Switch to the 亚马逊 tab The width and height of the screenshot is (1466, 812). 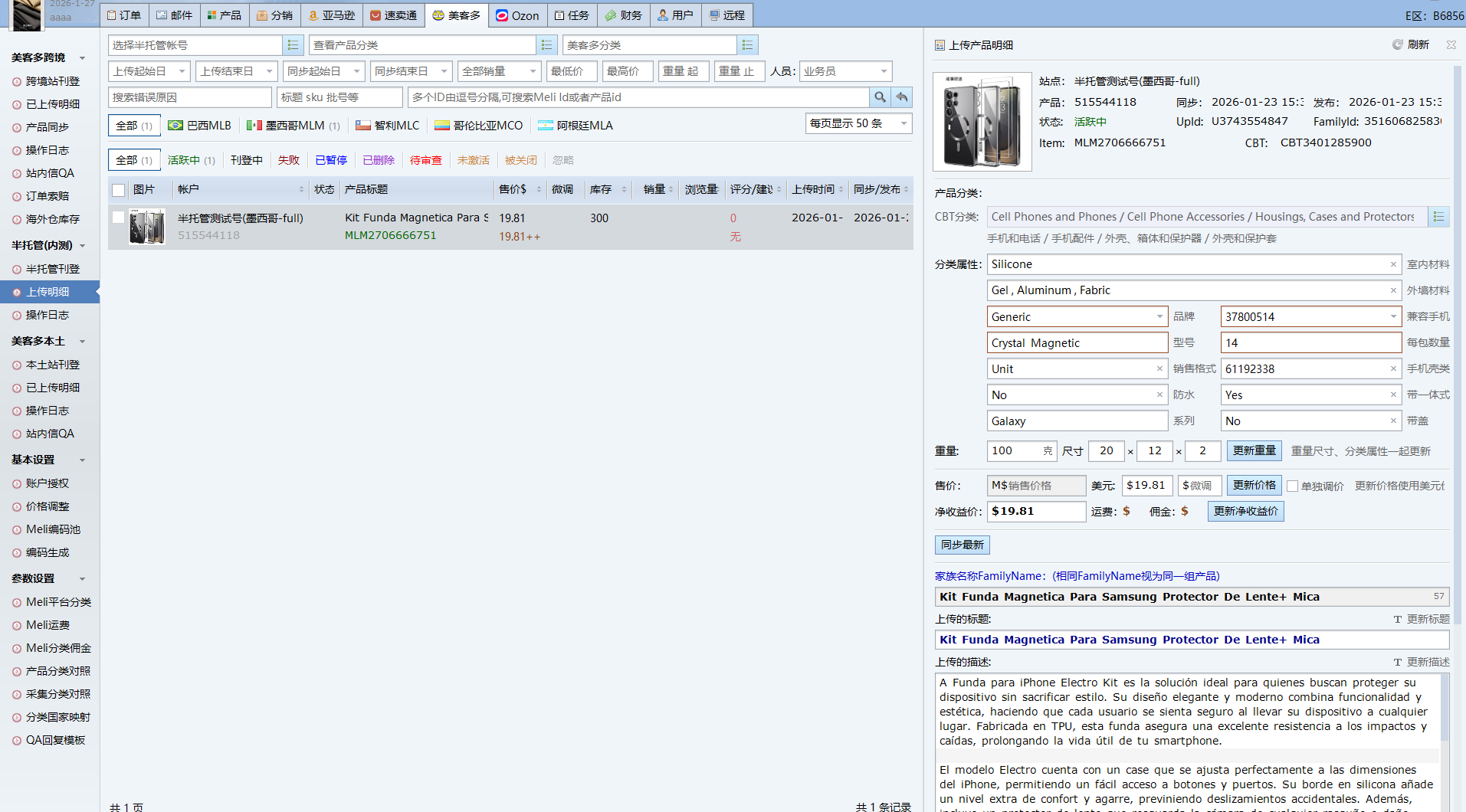click(x=332, y=15)
